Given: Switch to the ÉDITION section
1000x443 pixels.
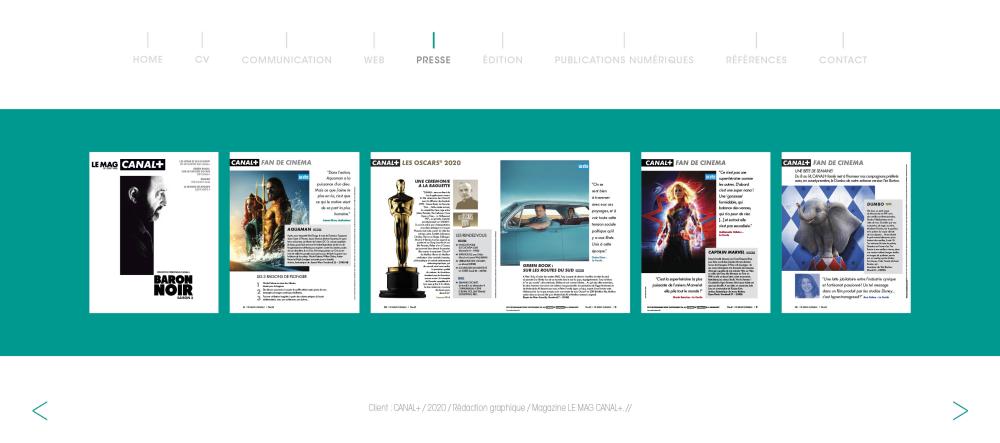Looking at the screenshot, I should pos(502,60).
